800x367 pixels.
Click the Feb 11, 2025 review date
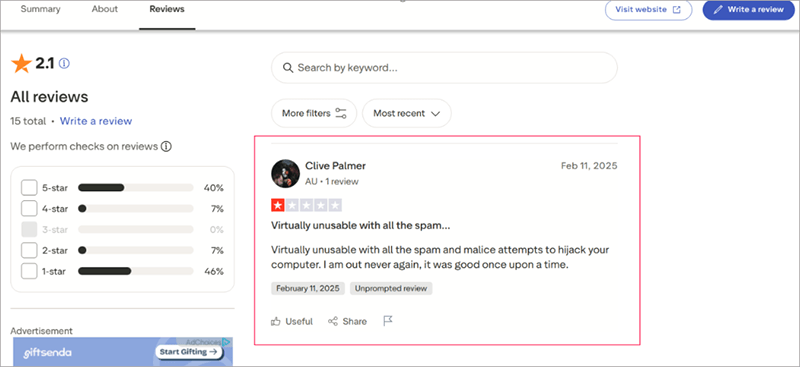click(589, 166)
